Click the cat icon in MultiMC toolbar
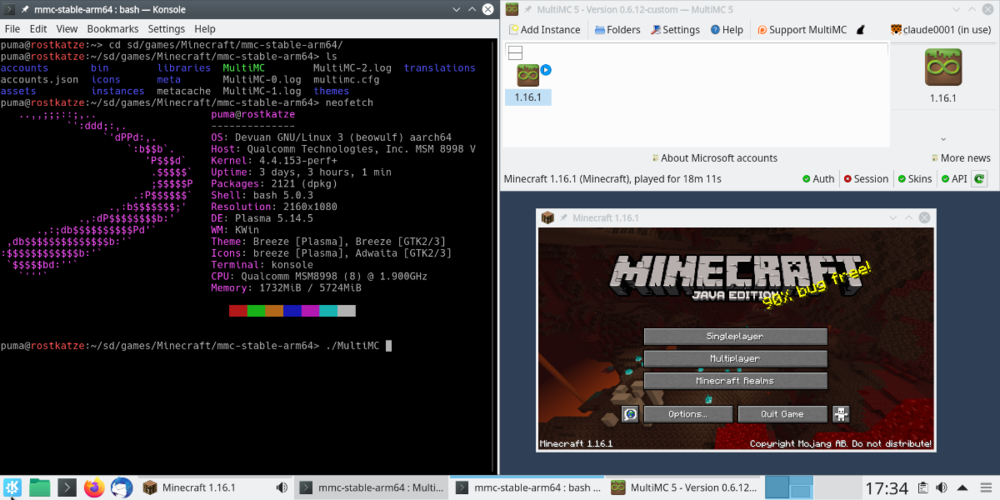 (859, 30)
